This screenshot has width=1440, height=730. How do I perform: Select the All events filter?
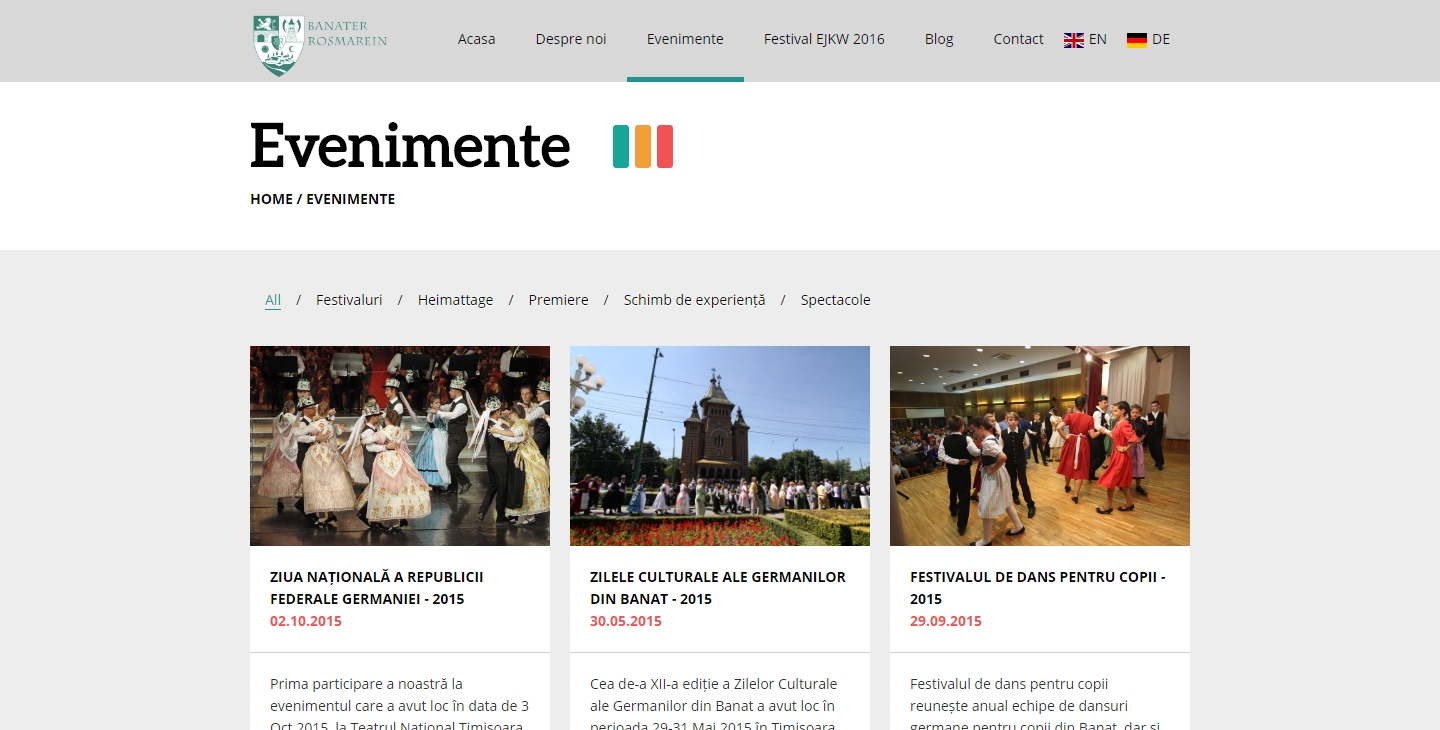pyautogui.click(x=273, y=300)
